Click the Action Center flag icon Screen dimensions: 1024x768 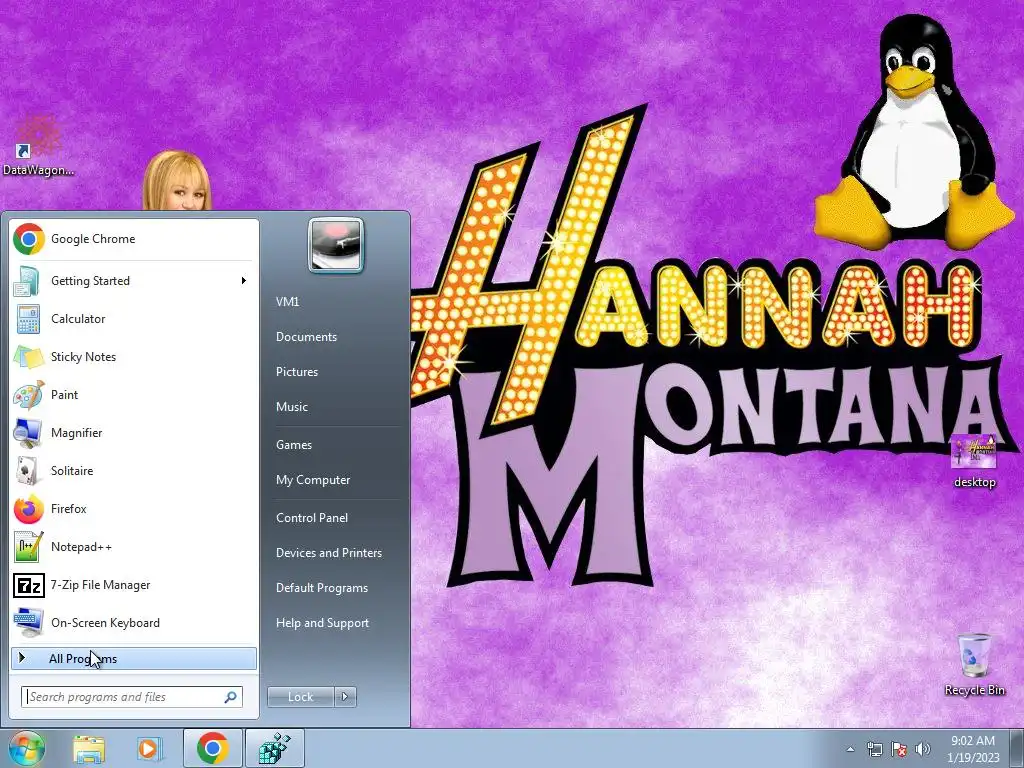899,749
